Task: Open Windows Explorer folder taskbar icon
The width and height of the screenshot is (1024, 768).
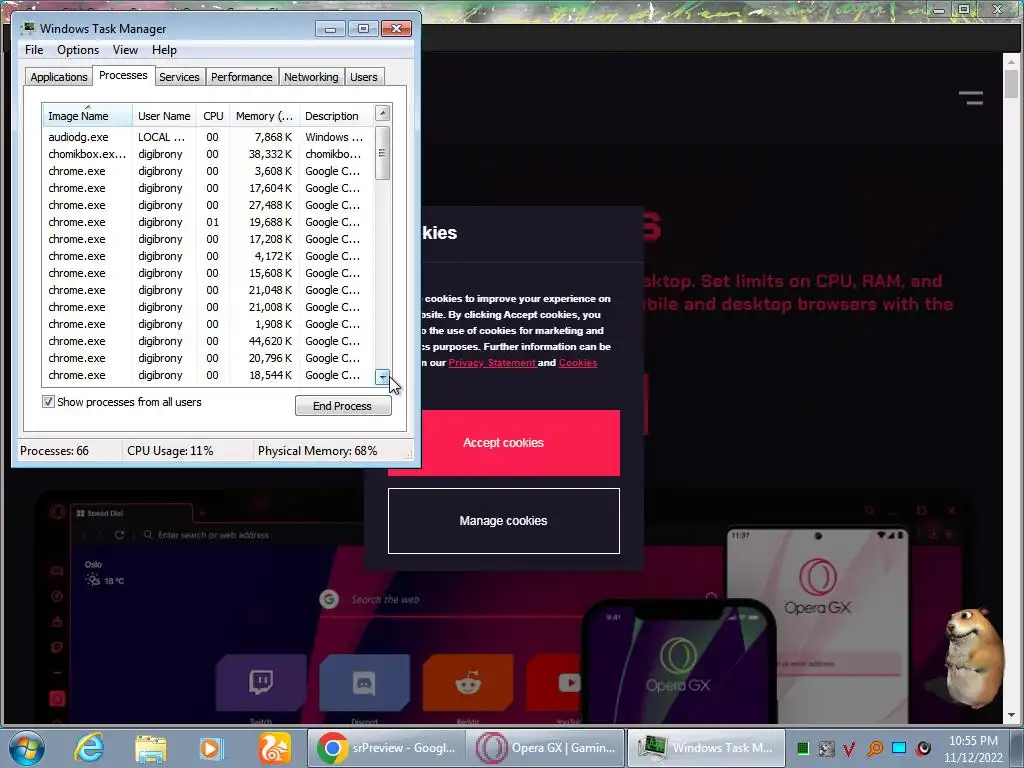Action: click(151, 748)
